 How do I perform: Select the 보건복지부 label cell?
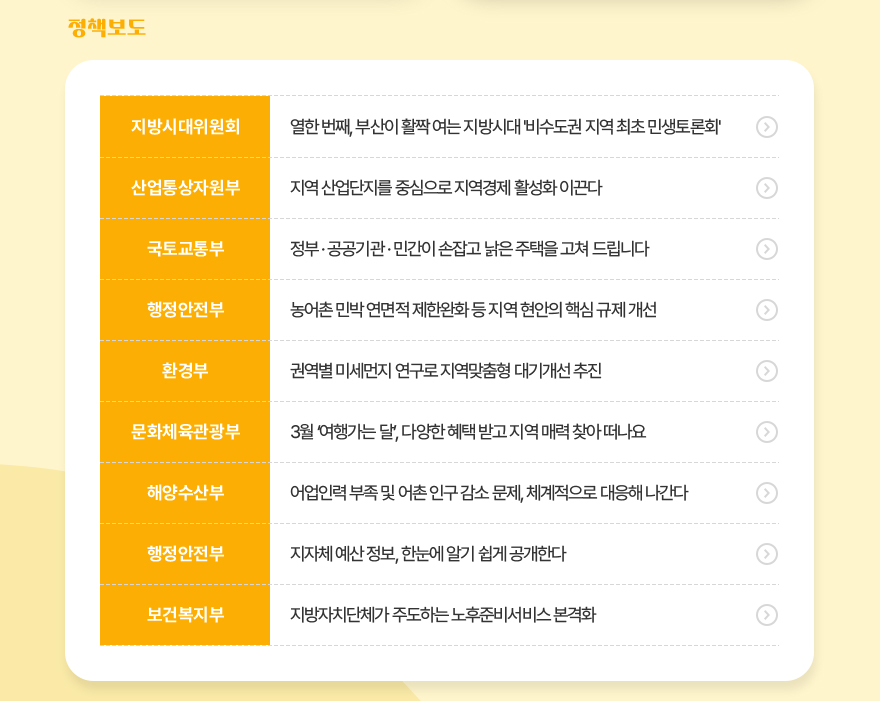(x=185, y=615)
